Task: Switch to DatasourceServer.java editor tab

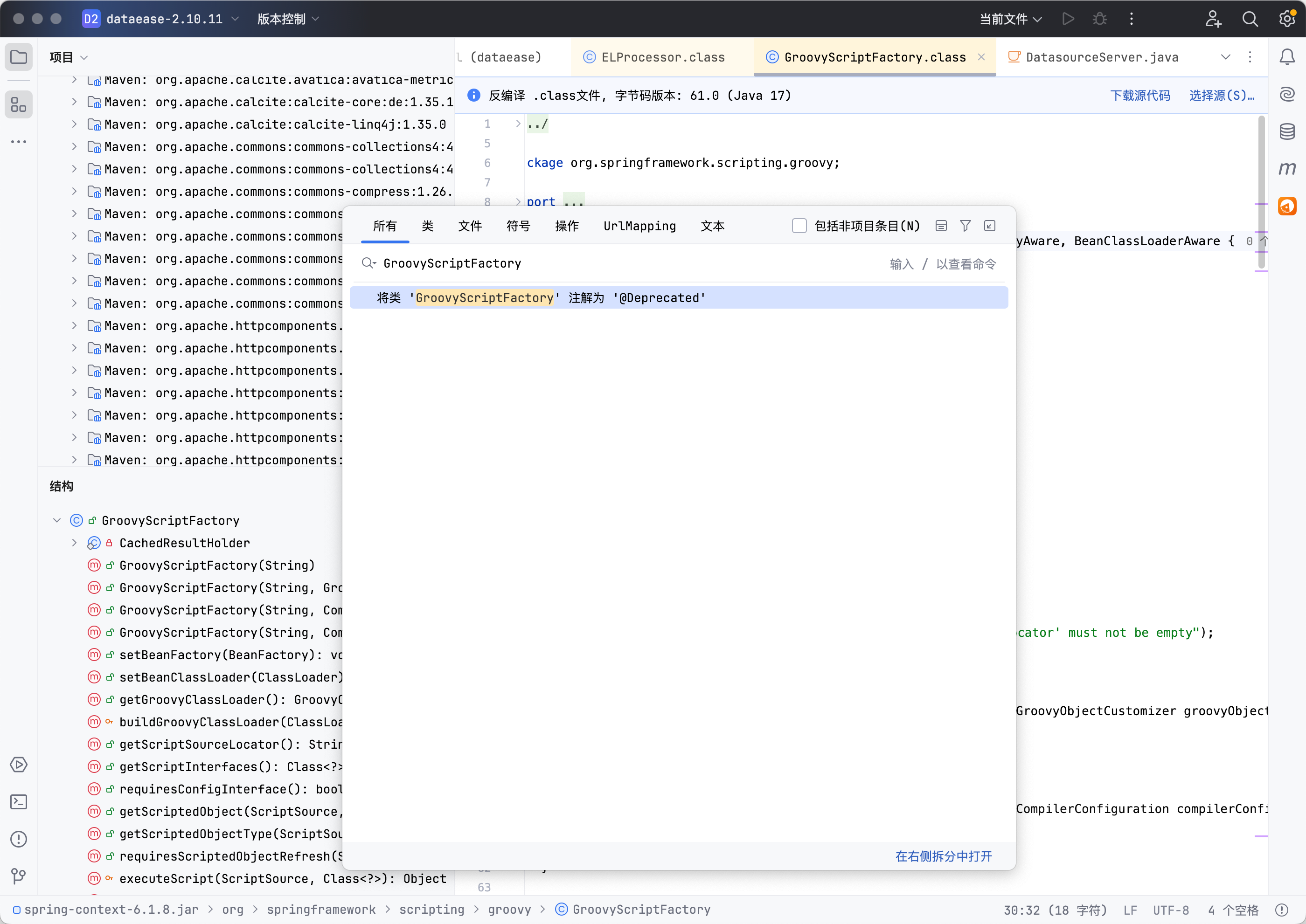Action: (1093, 57)
